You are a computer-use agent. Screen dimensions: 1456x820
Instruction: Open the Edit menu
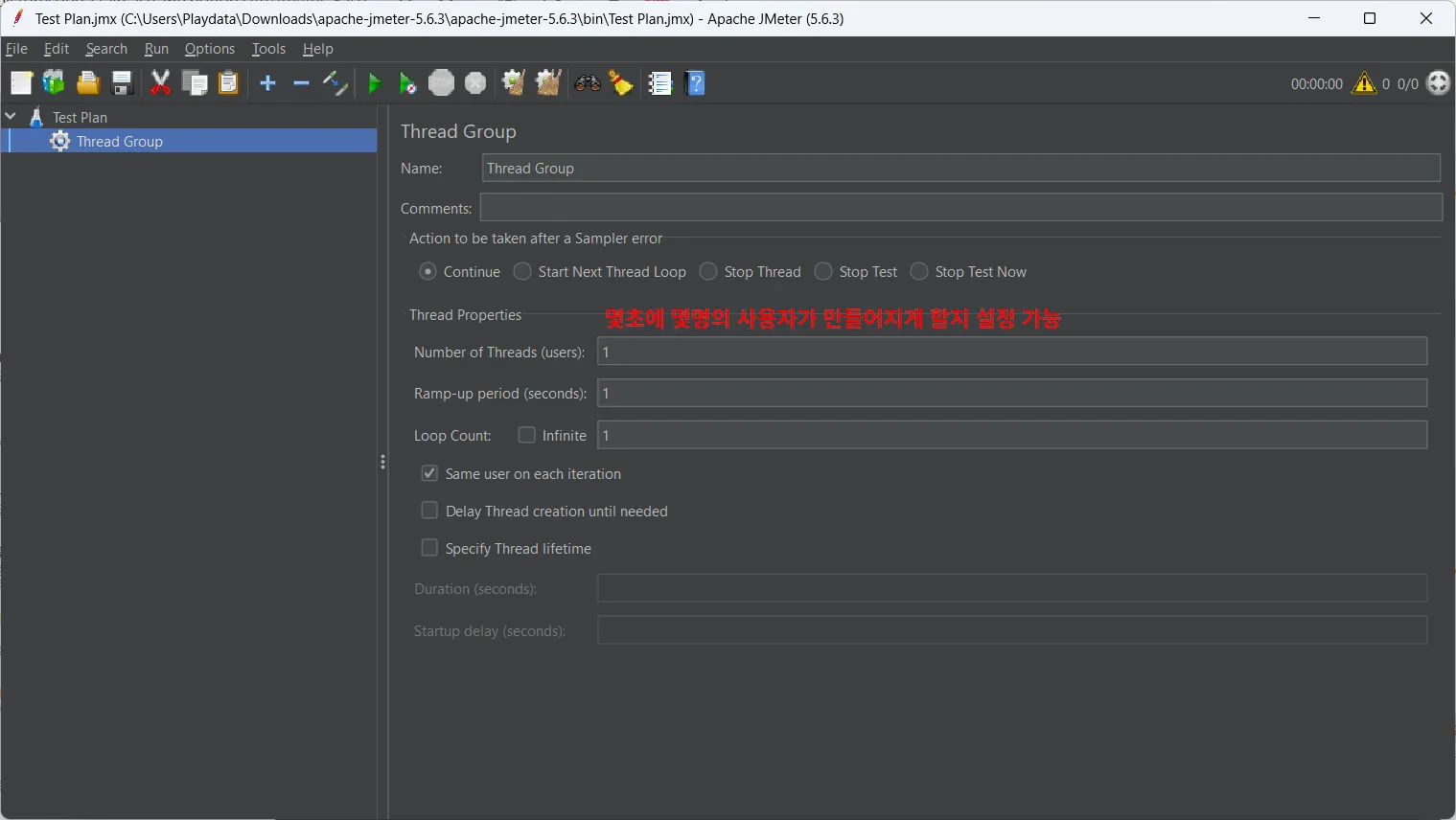57,49
